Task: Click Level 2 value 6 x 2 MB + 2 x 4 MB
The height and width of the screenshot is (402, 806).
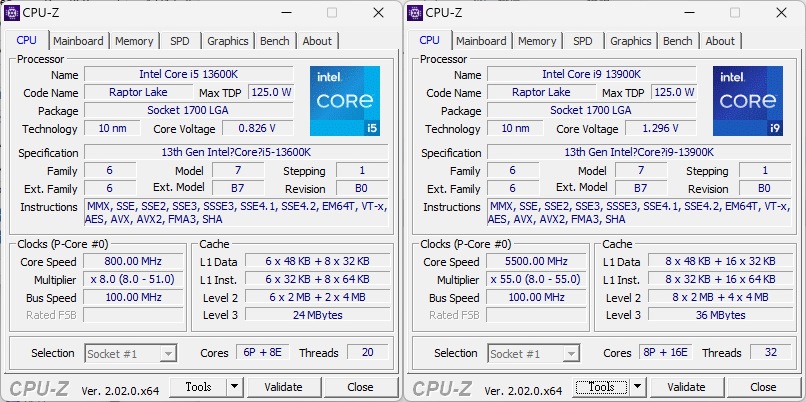Action: click(x=317, y=297)
